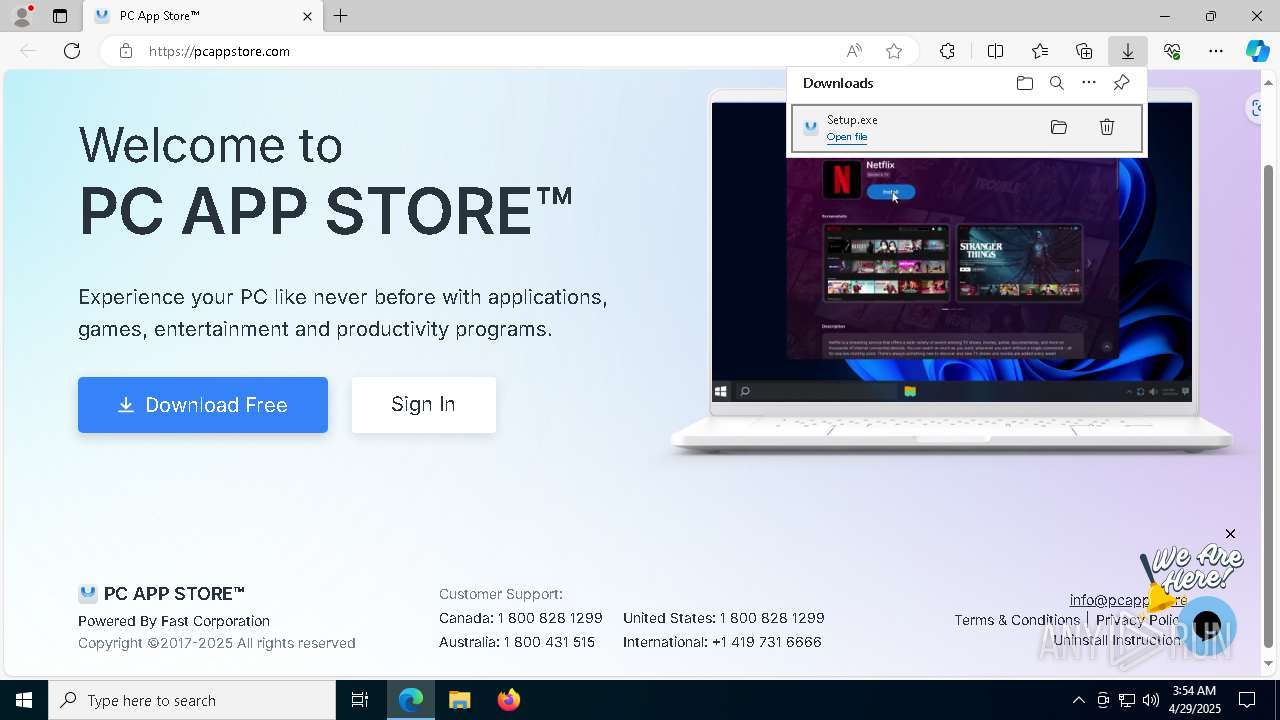Launch Copilot sidebar

coord(1257,51)
